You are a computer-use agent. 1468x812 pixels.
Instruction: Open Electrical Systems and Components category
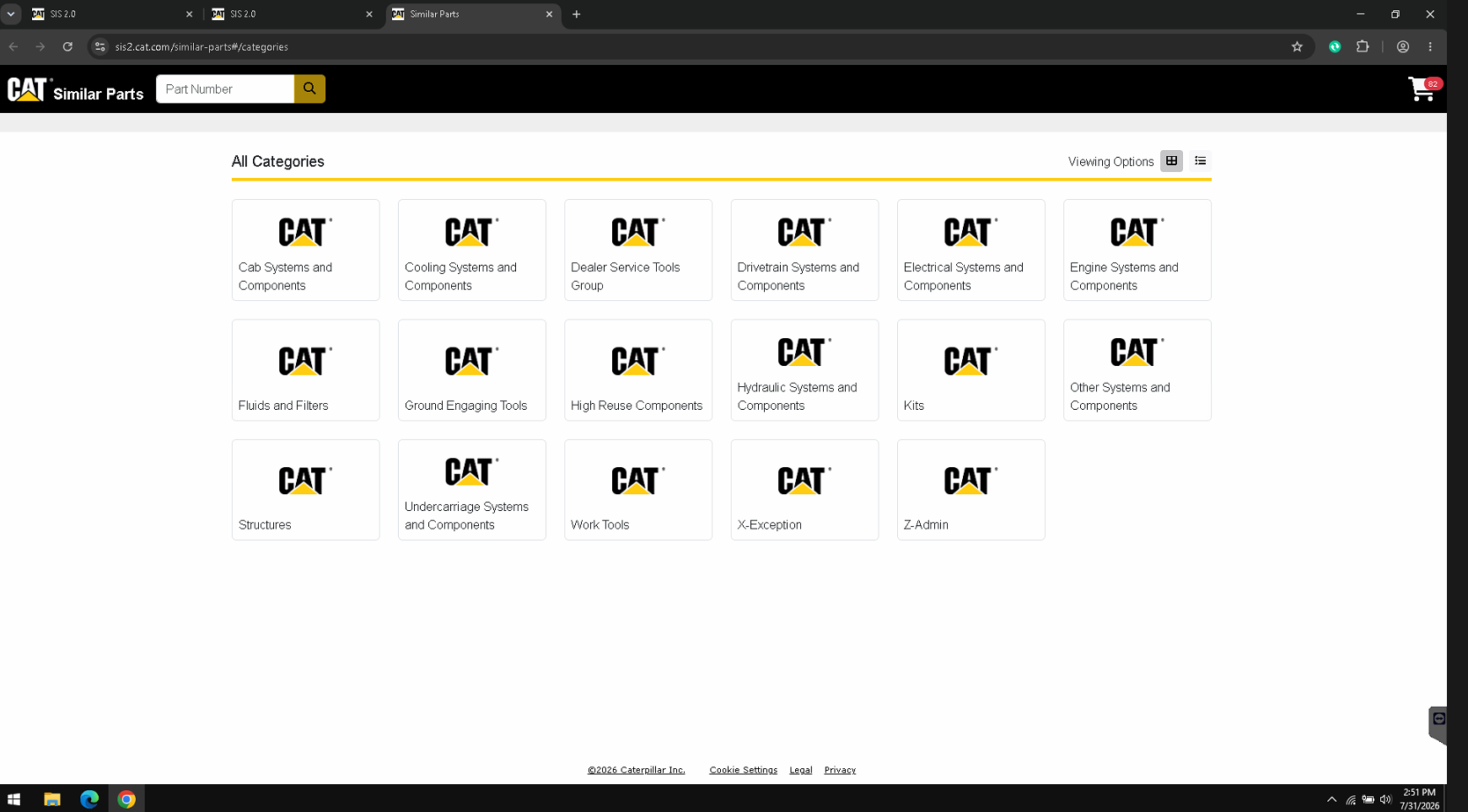(x=971, y=250)
